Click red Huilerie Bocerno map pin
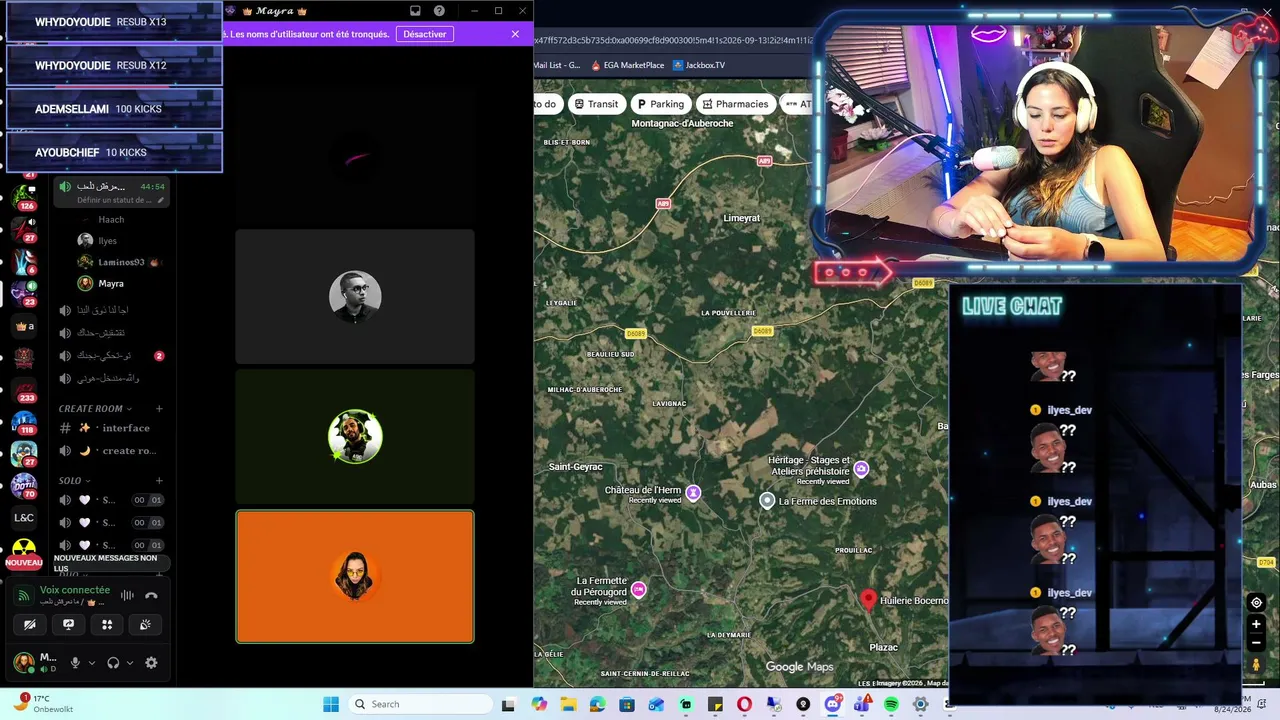 point(868,599)
